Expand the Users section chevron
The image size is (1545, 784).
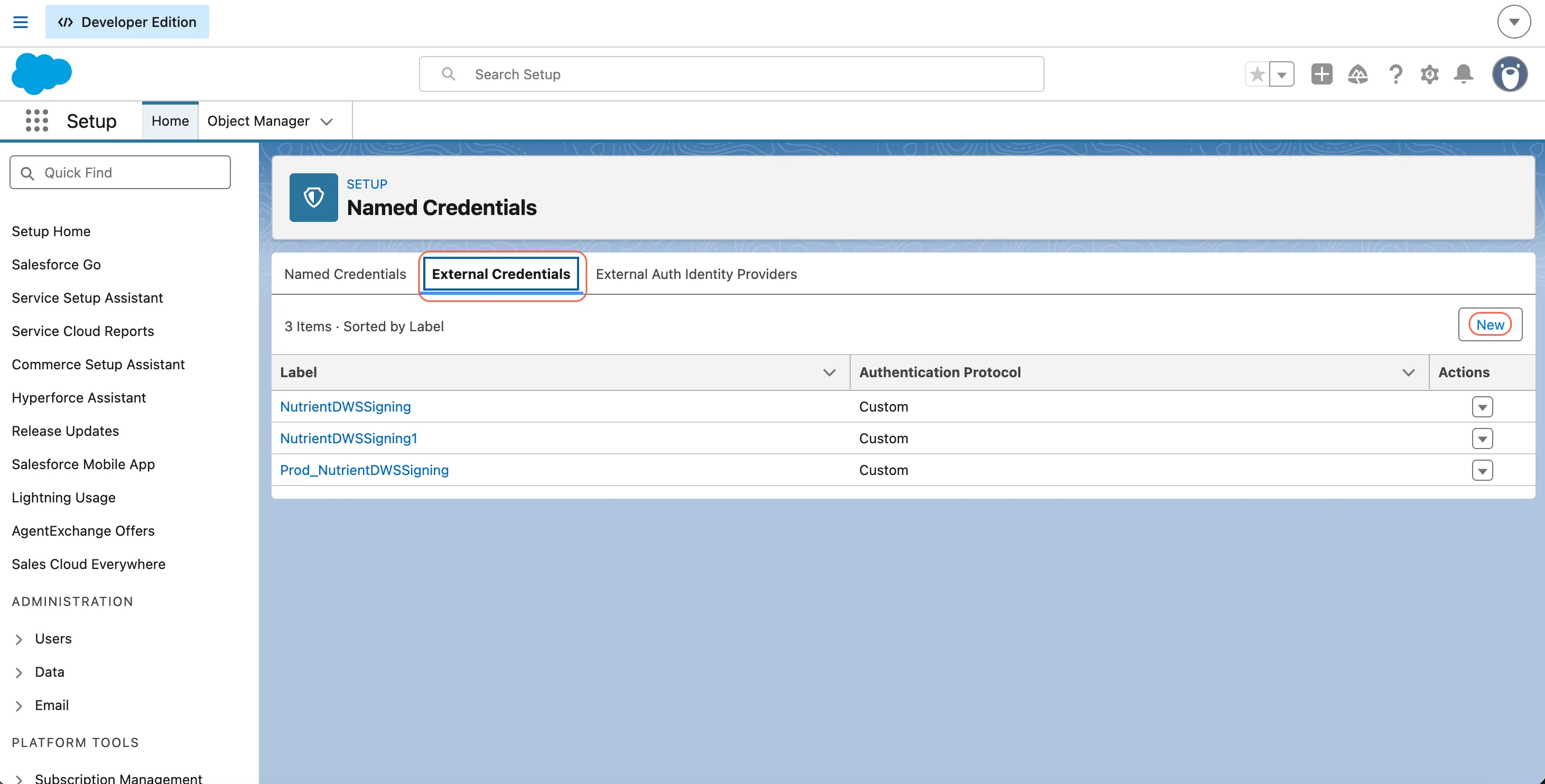click(x=18, y=639)
